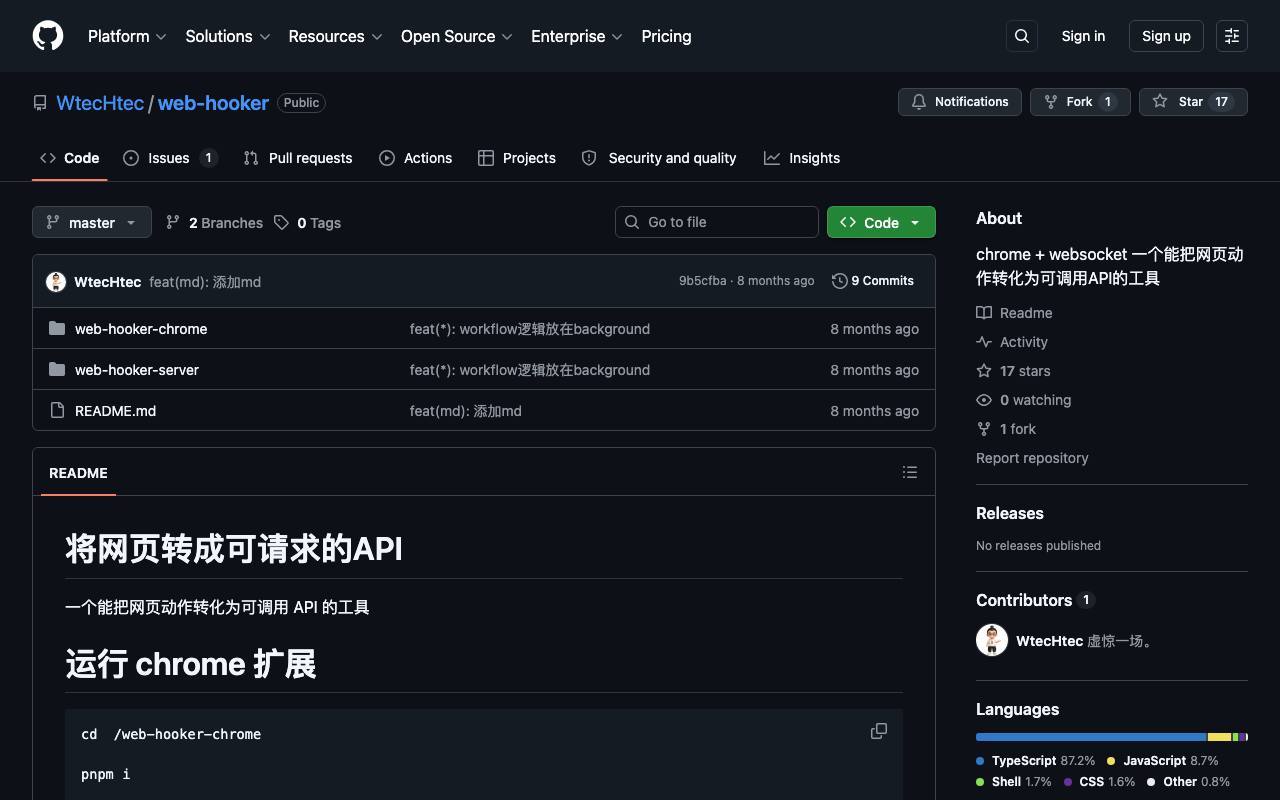View the 0 watching link

[1024, 400]
